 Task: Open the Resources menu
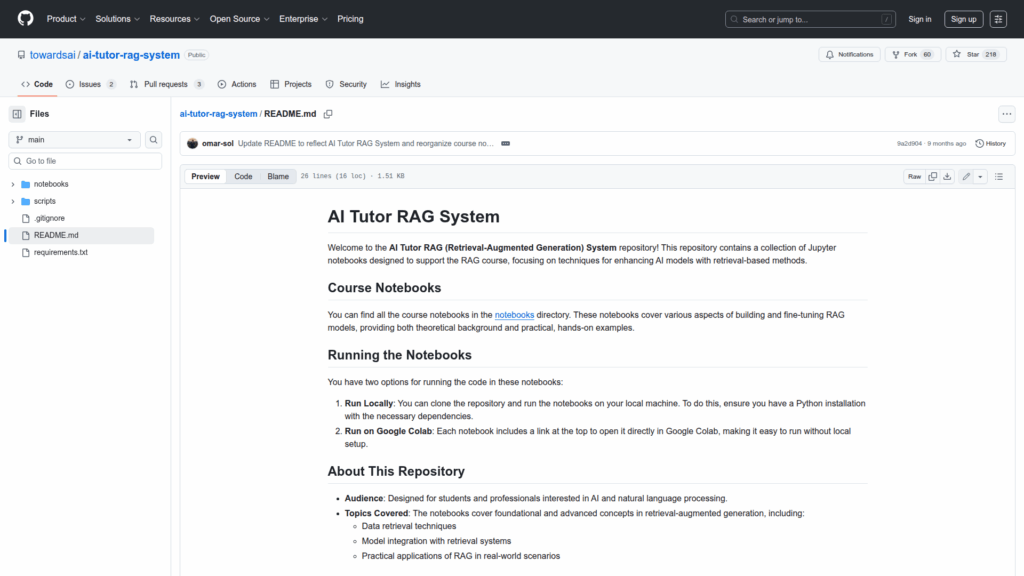[174, 19]
